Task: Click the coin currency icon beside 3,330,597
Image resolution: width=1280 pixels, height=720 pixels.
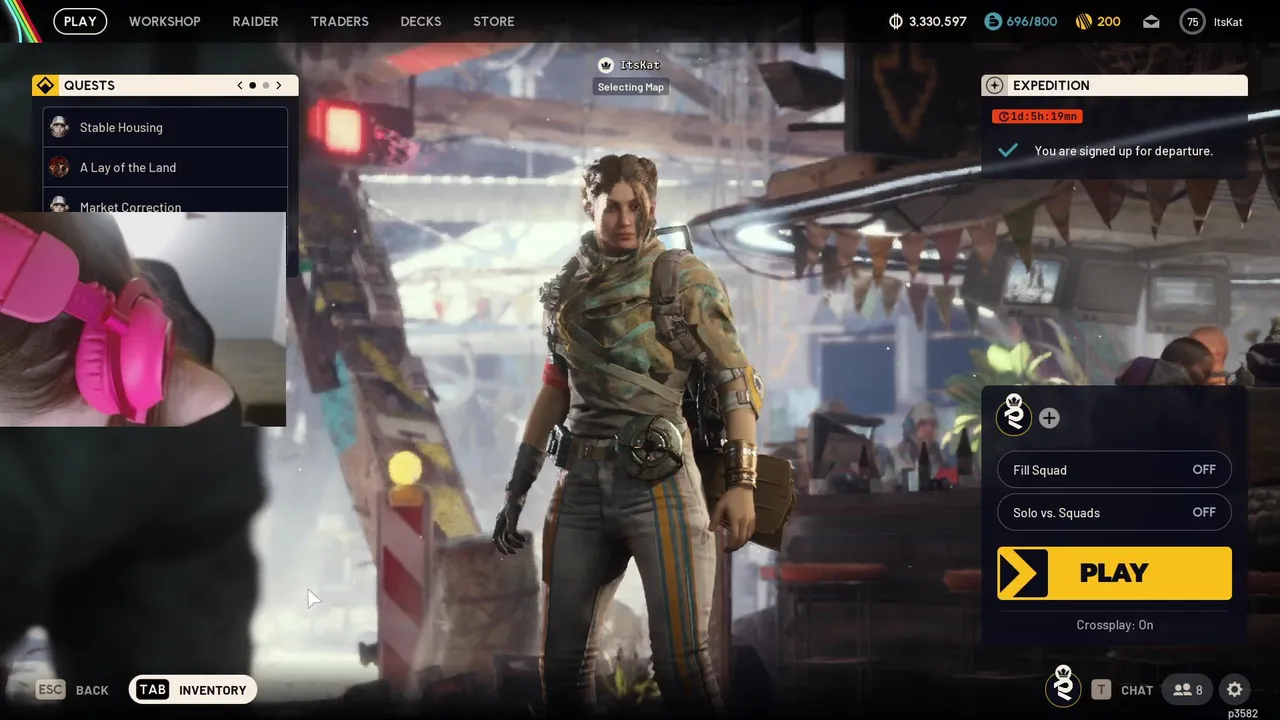Action: pos(895,21)
